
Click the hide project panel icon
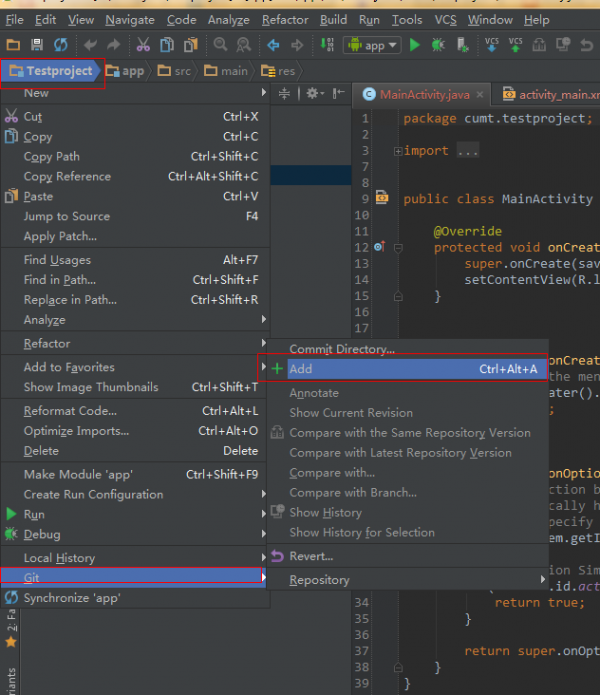339,93
